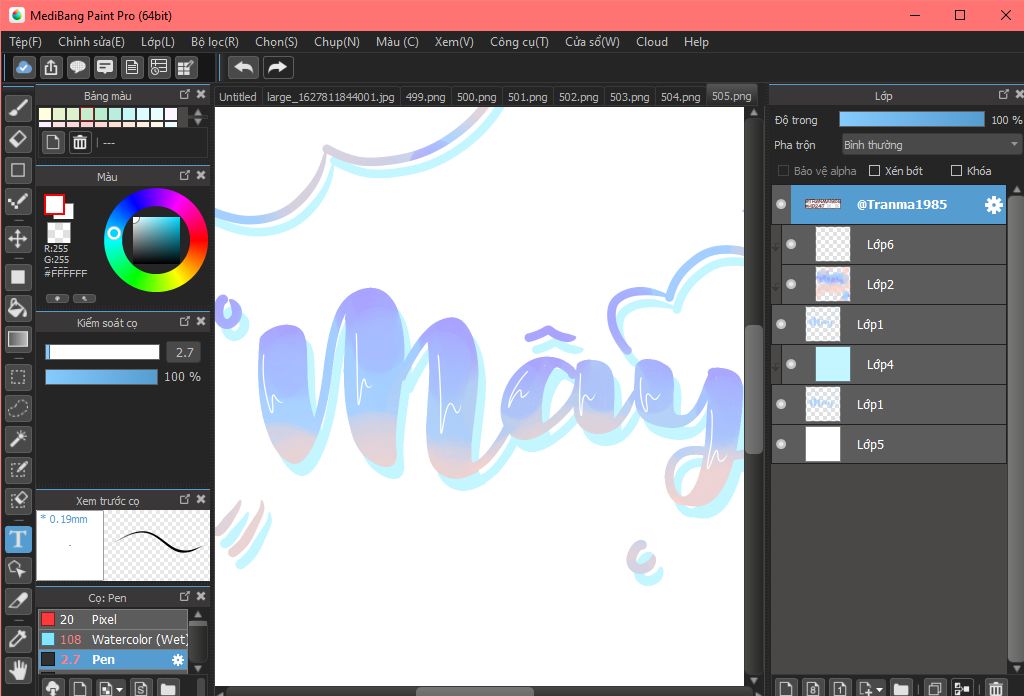The height and width of the screenshot is (696, 1024).
Task: Open the Pha trộn blend mode dropdown
Action: click(x=931, y=145)
